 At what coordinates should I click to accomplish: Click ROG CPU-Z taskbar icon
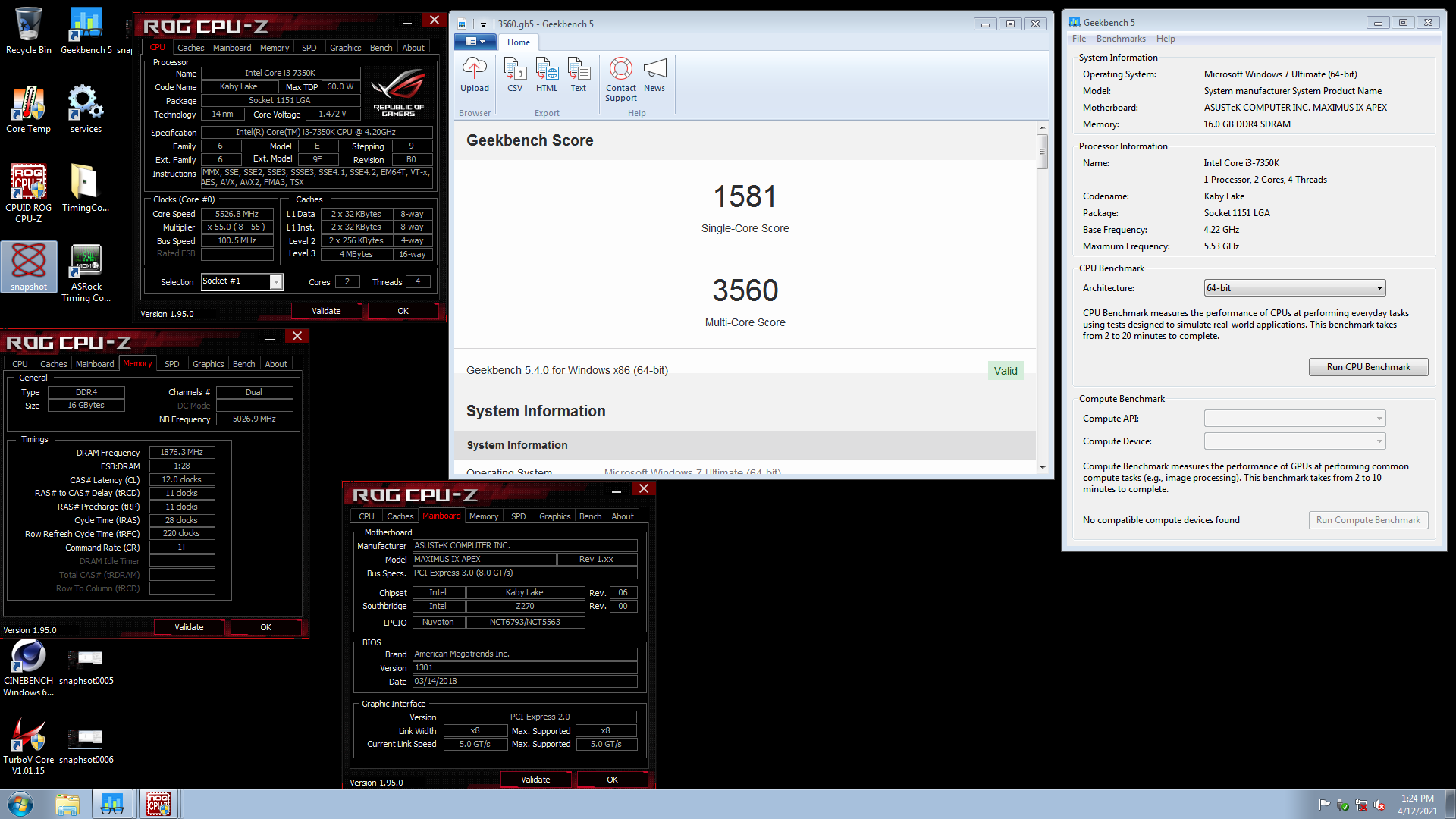(x=158, y=804)
